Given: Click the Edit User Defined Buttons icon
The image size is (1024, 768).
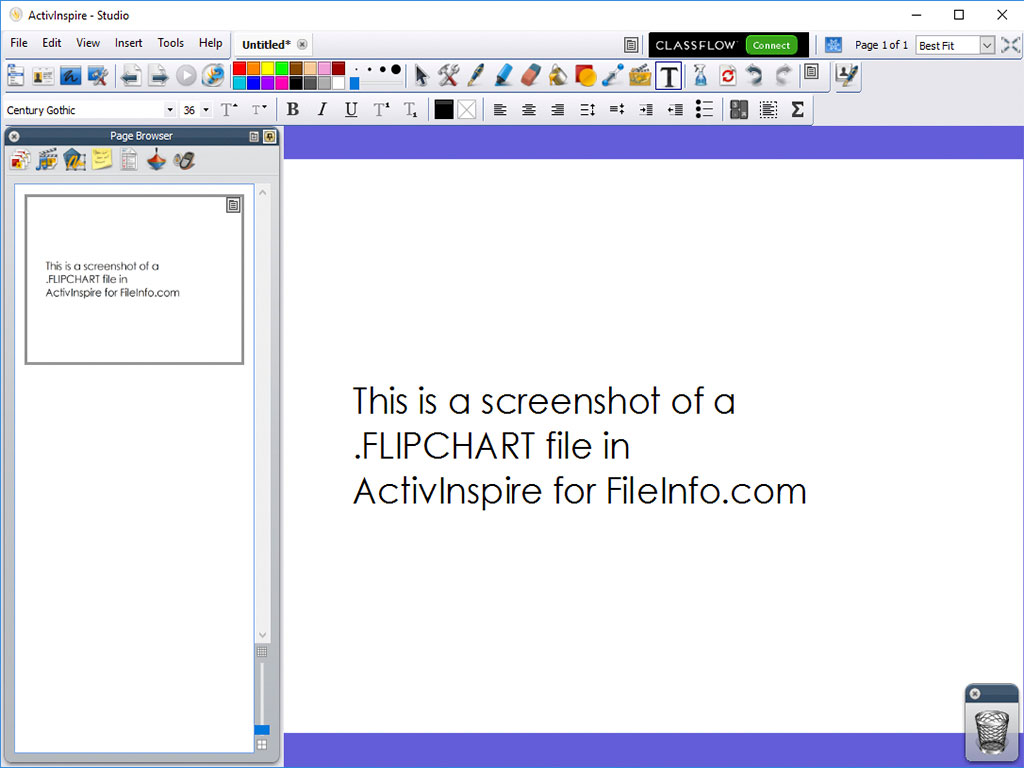Looking at the screenshot, I should pos(848,76).
